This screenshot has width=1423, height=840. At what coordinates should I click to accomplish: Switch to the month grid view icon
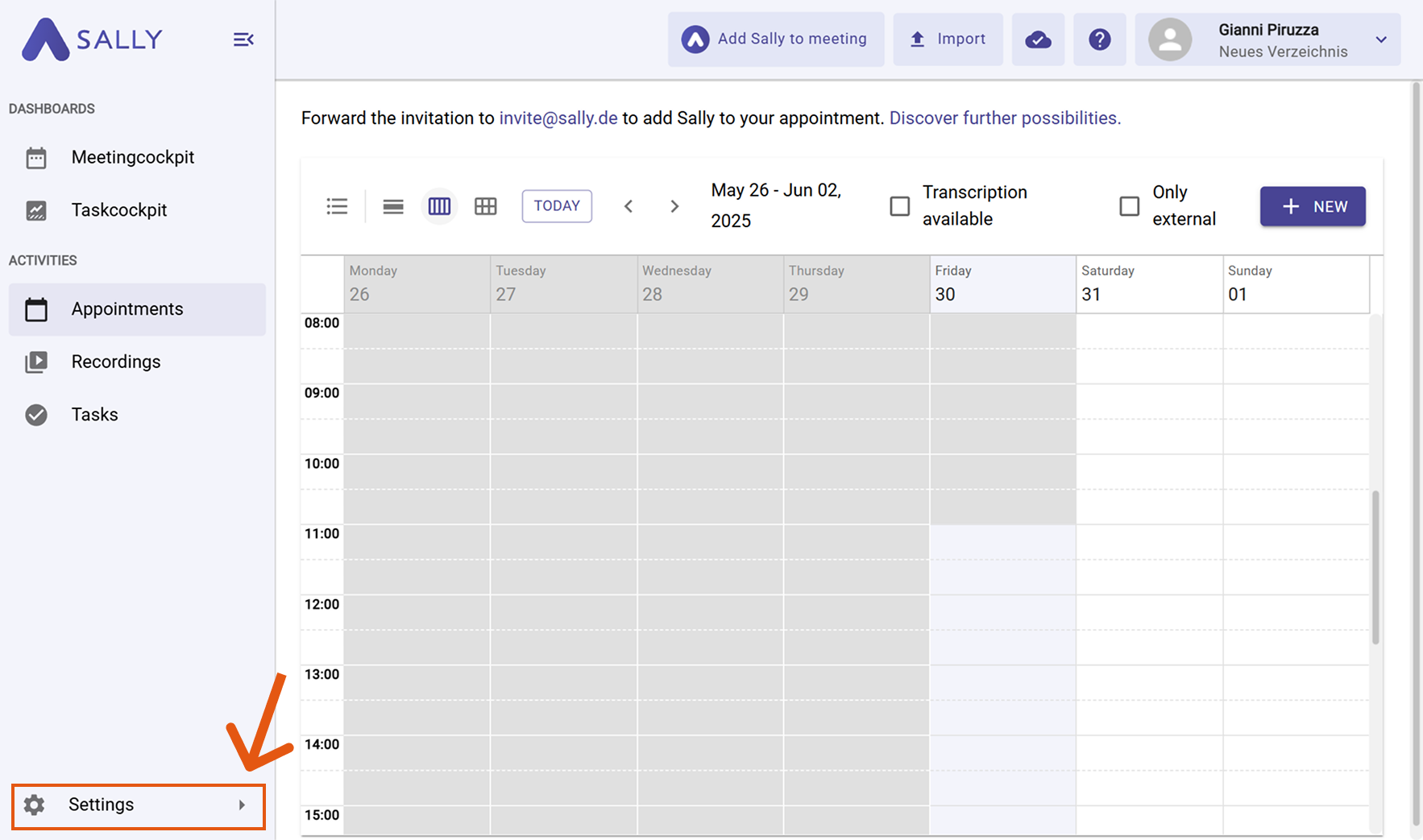click(x=485, y=206)
